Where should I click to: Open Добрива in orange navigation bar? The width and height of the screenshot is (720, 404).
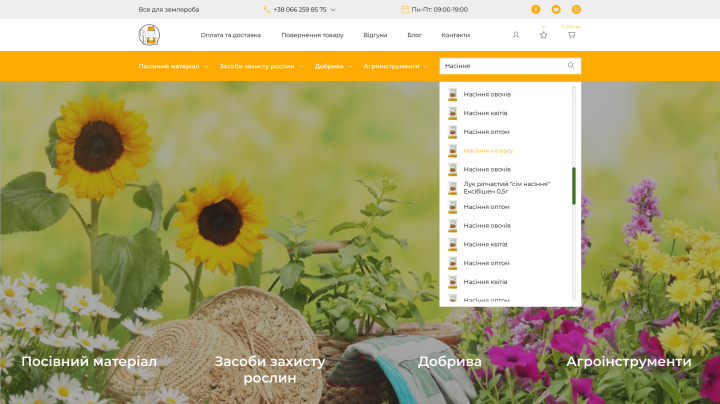[x=329, y=66]
